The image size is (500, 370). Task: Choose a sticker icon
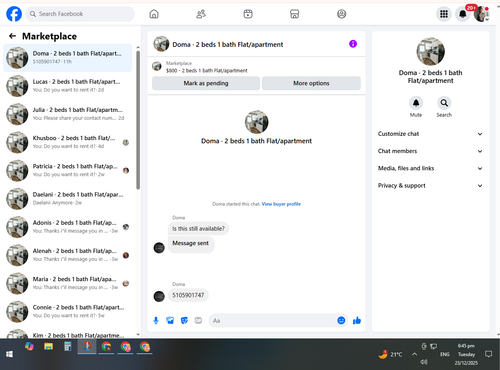point(184,320)
